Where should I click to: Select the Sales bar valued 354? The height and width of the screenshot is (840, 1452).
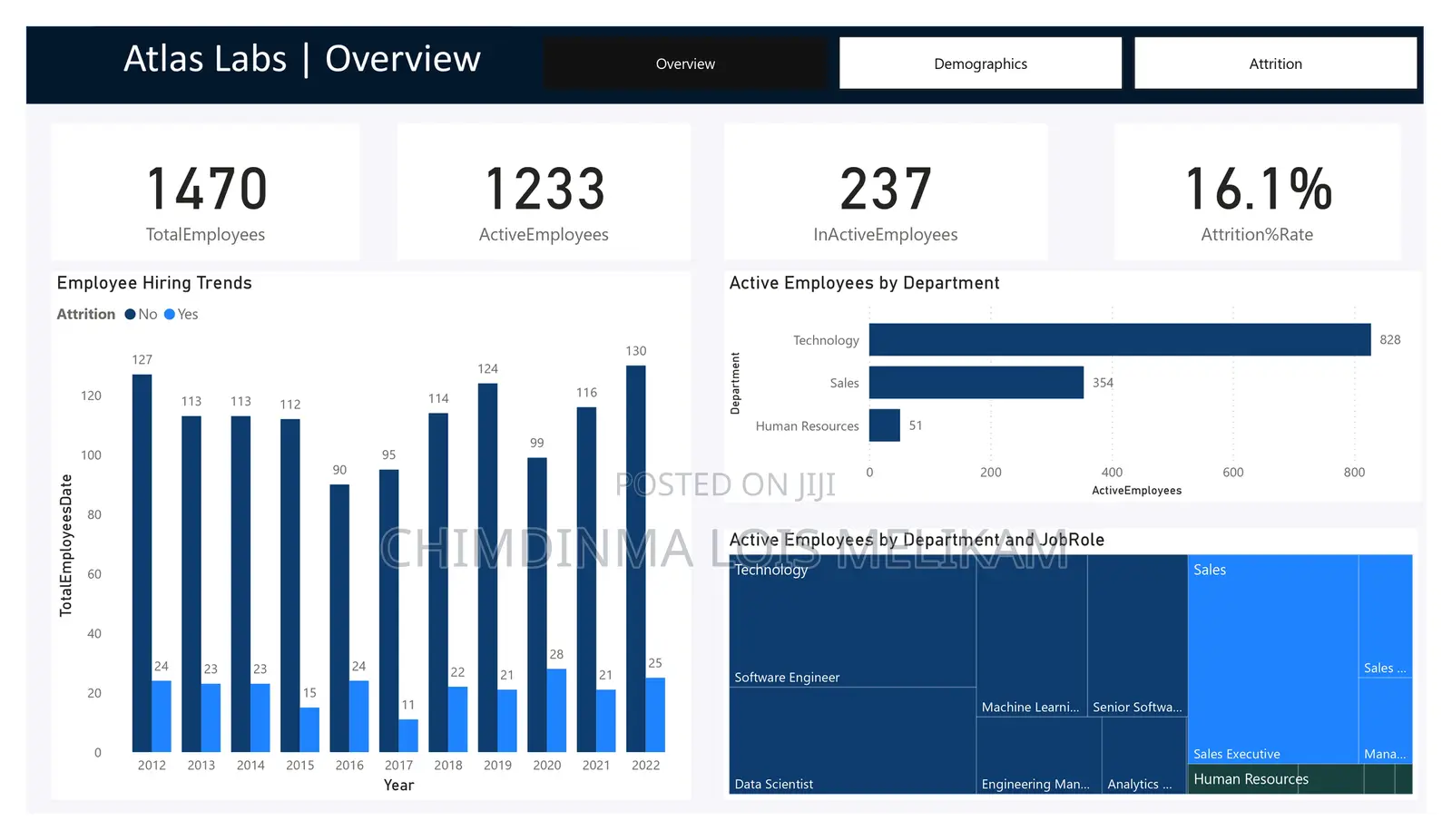(976, 382)
